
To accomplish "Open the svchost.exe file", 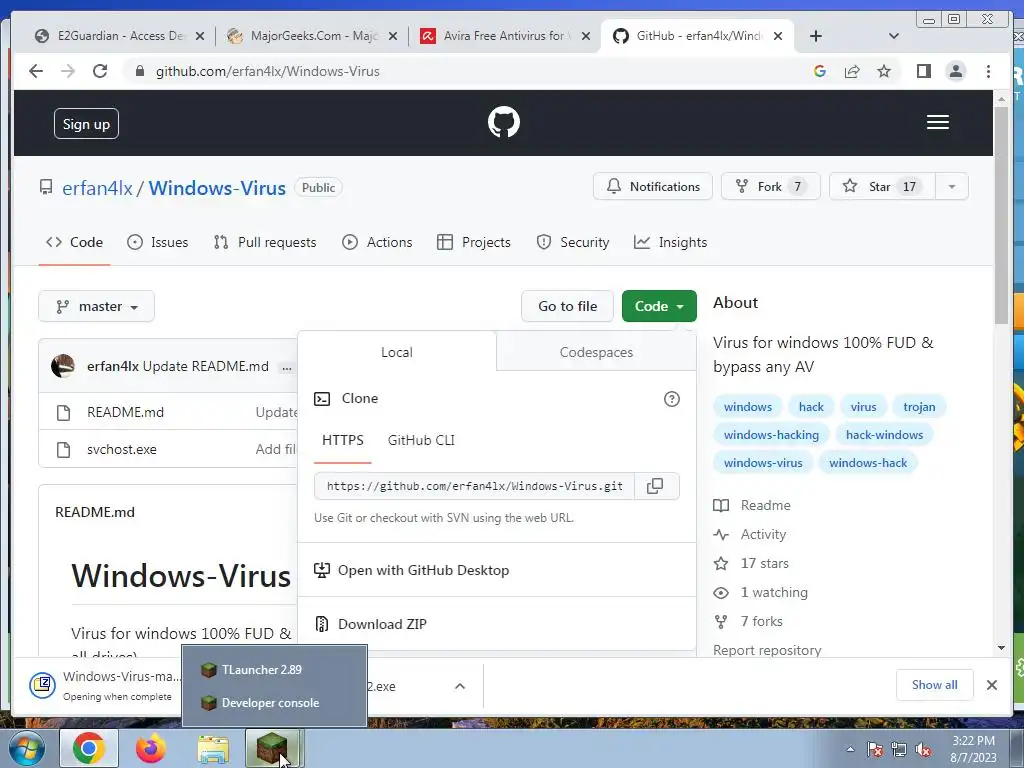I will coord(121,449).
